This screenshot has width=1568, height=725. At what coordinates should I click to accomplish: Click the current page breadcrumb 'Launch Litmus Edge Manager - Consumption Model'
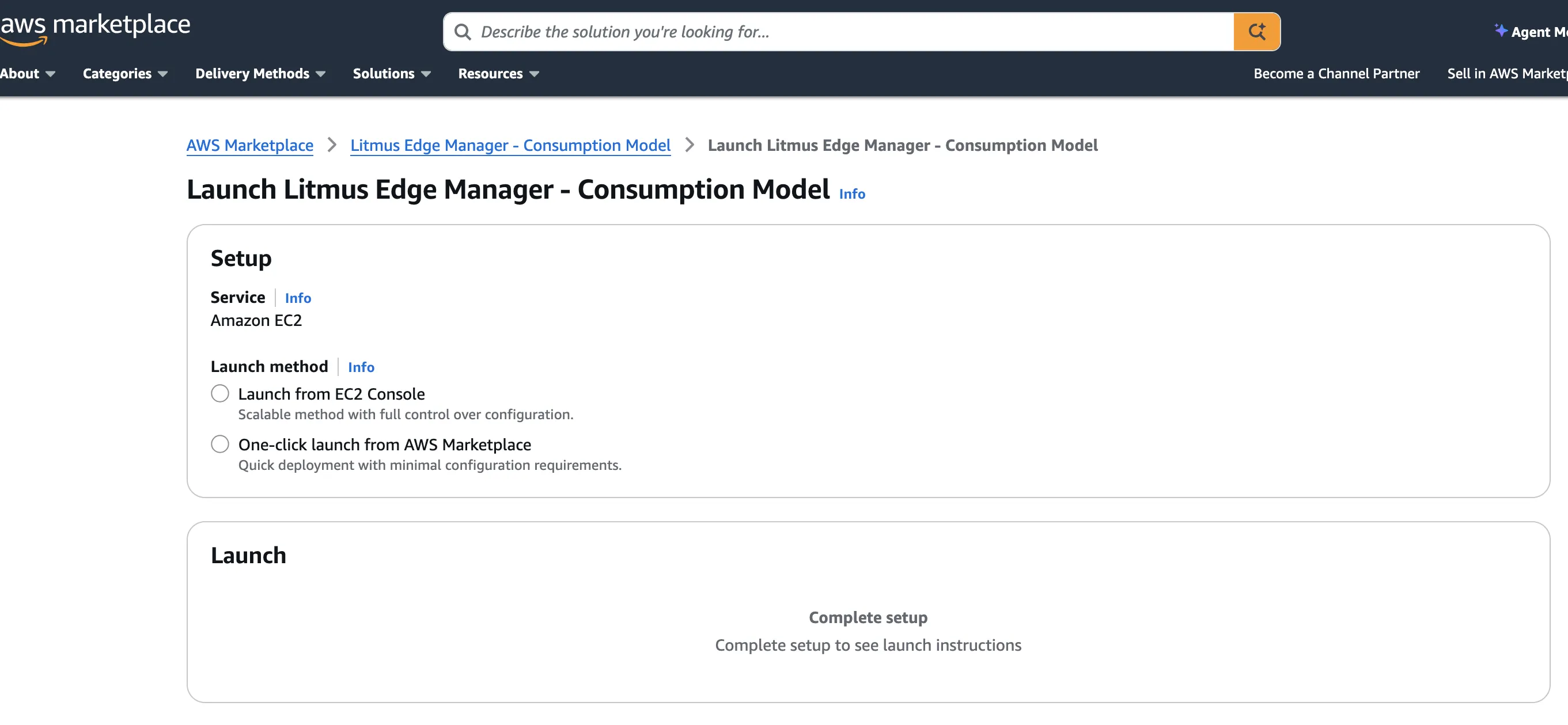click(x=903, y=145)
